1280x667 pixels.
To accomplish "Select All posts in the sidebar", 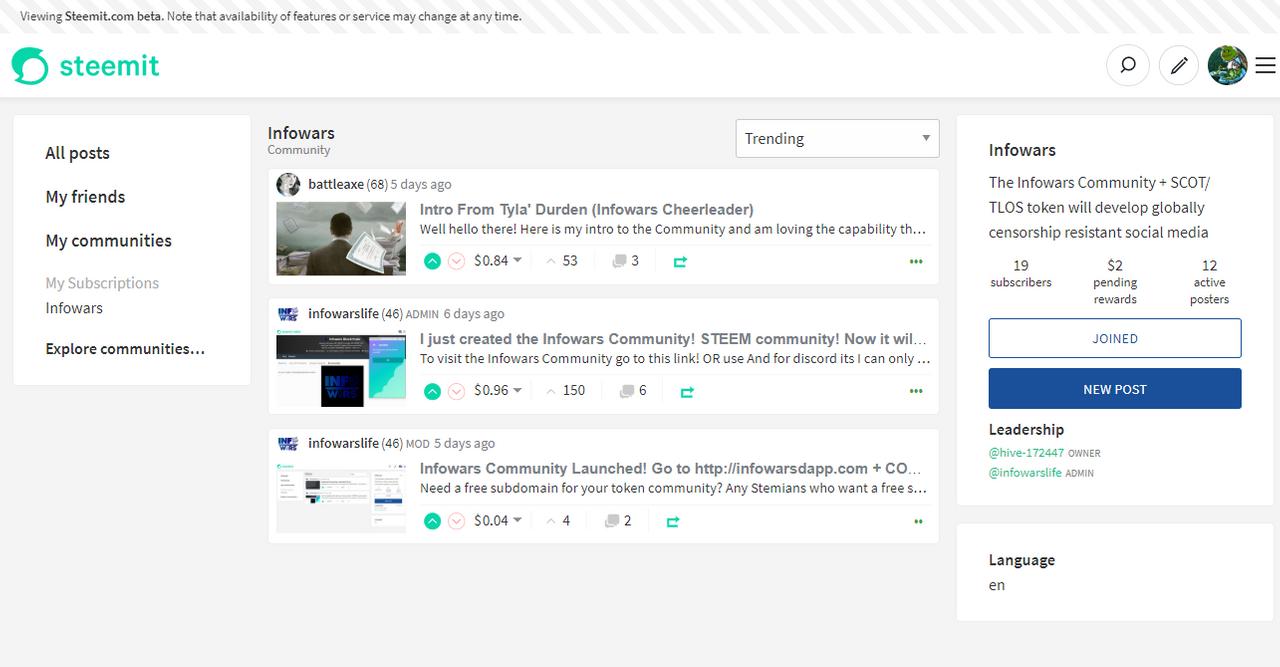I will pos(77,153).
